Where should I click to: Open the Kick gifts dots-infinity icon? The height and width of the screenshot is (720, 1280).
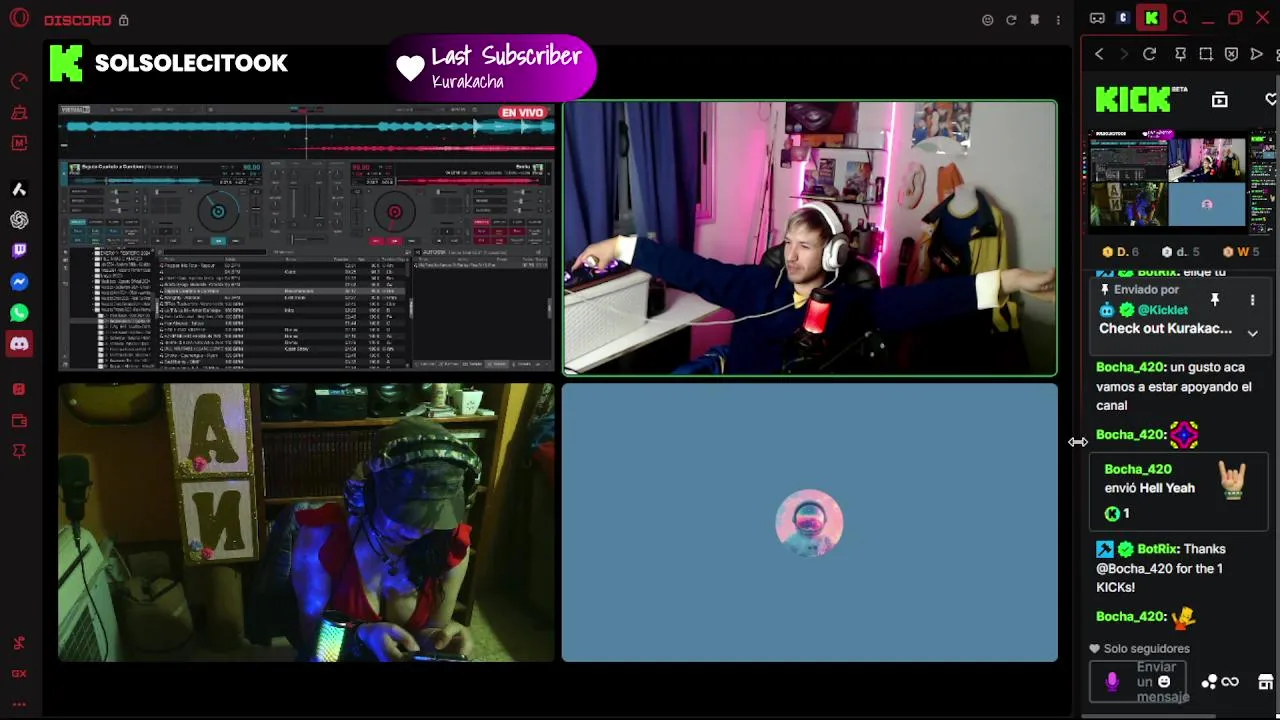click(x=1220, y=682)
